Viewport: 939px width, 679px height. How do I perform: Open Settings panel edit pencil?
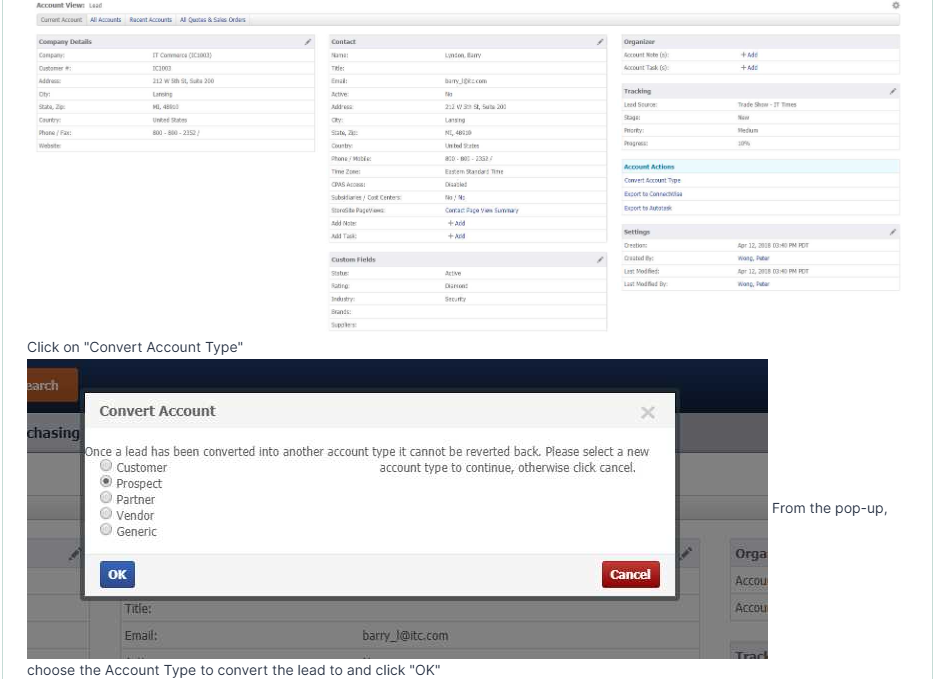click(892, 232)
